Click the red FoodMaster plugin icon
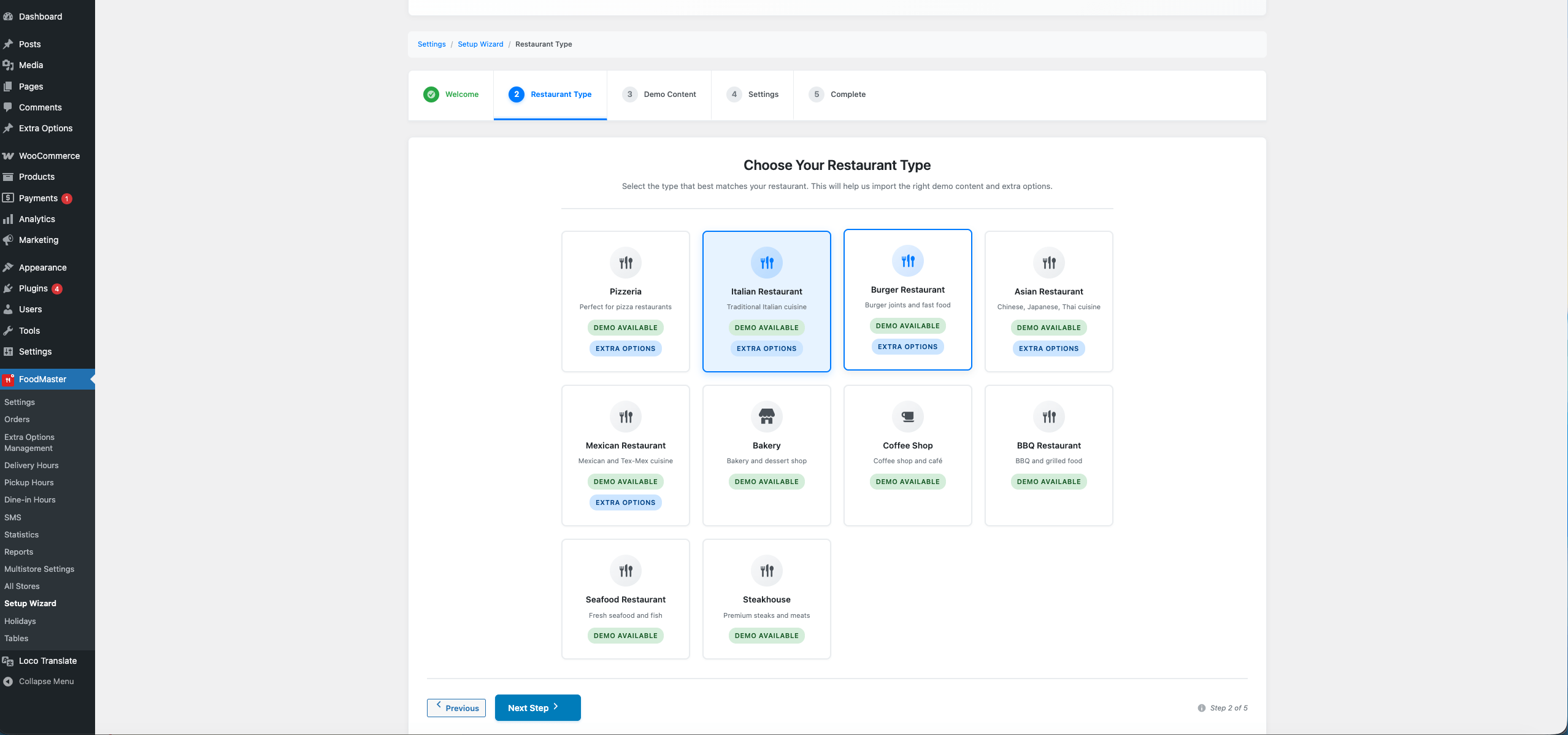The image size is (1568, 735). [9, 379]
